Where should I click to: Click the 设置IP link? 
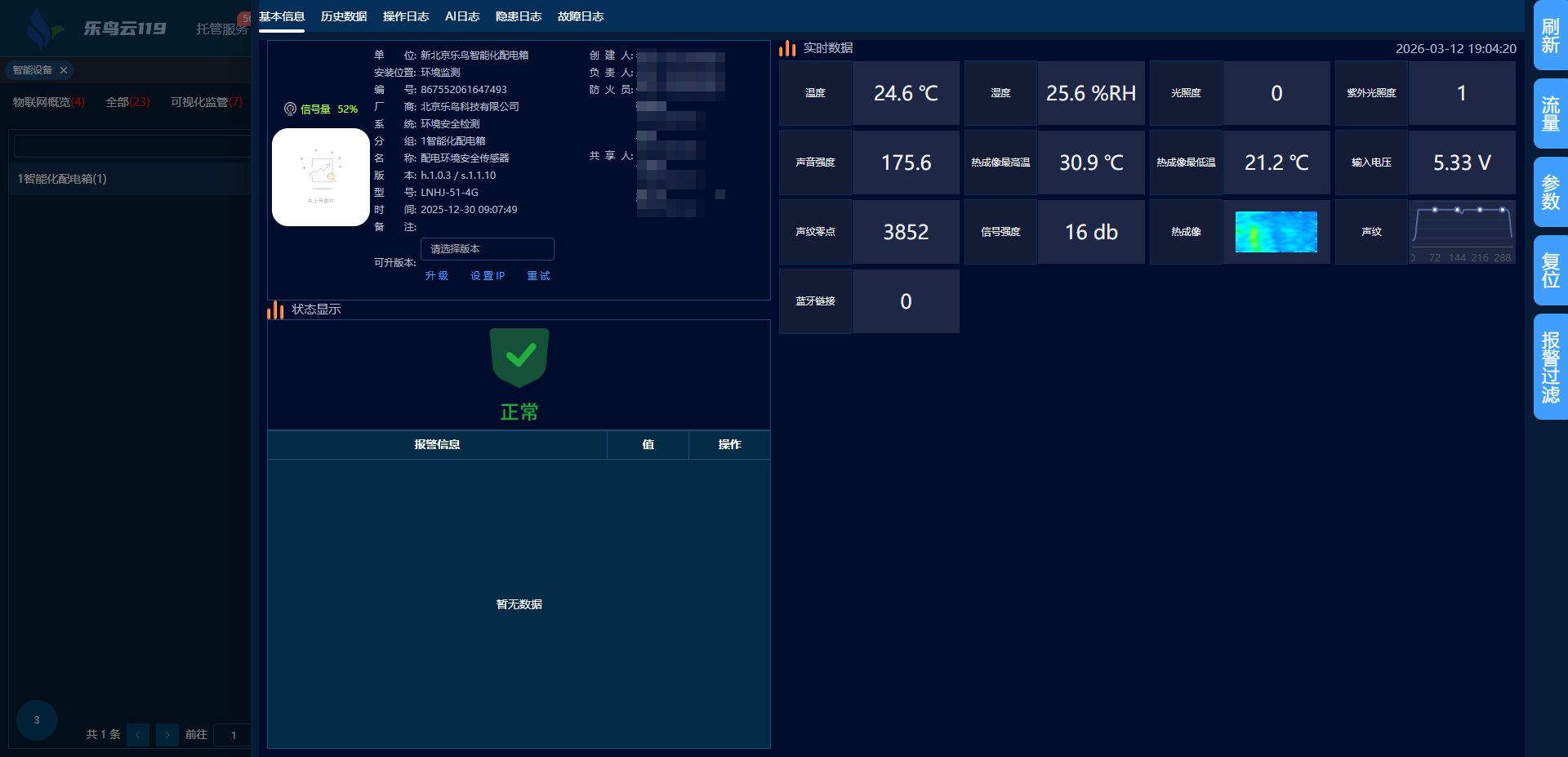(x=488, y=276)
